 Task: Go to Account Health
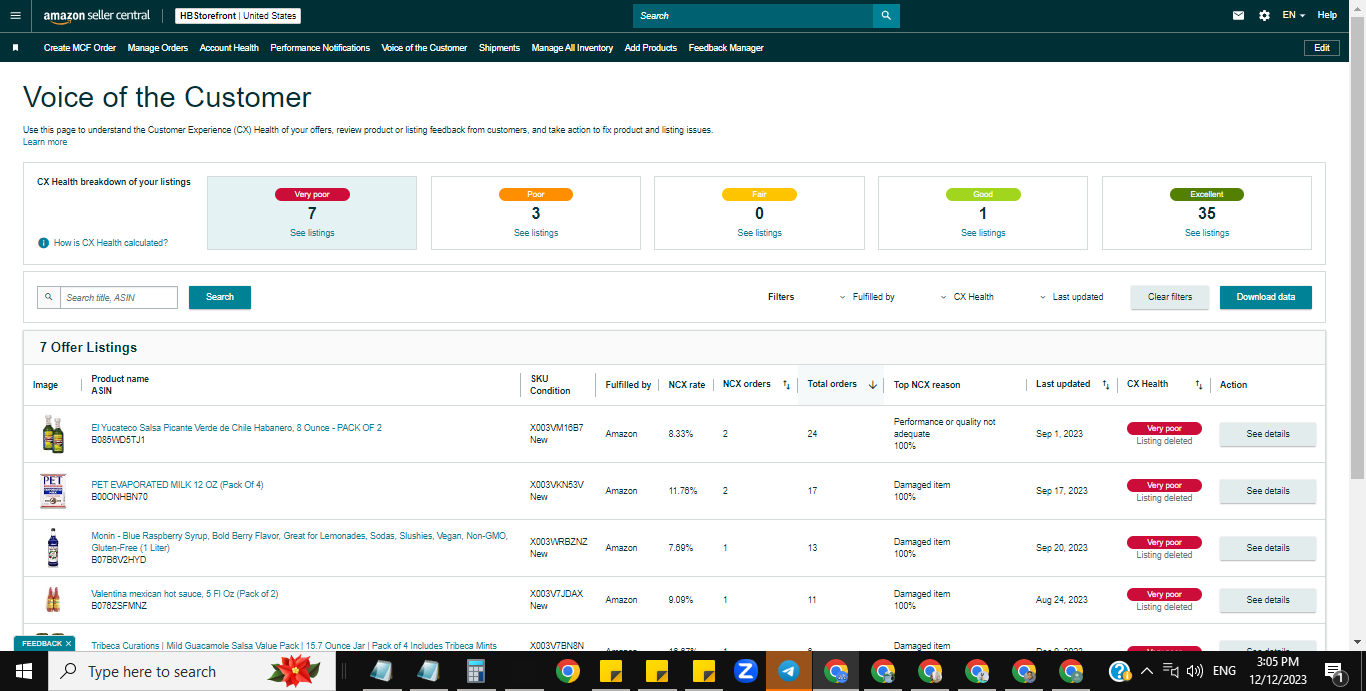229,48
